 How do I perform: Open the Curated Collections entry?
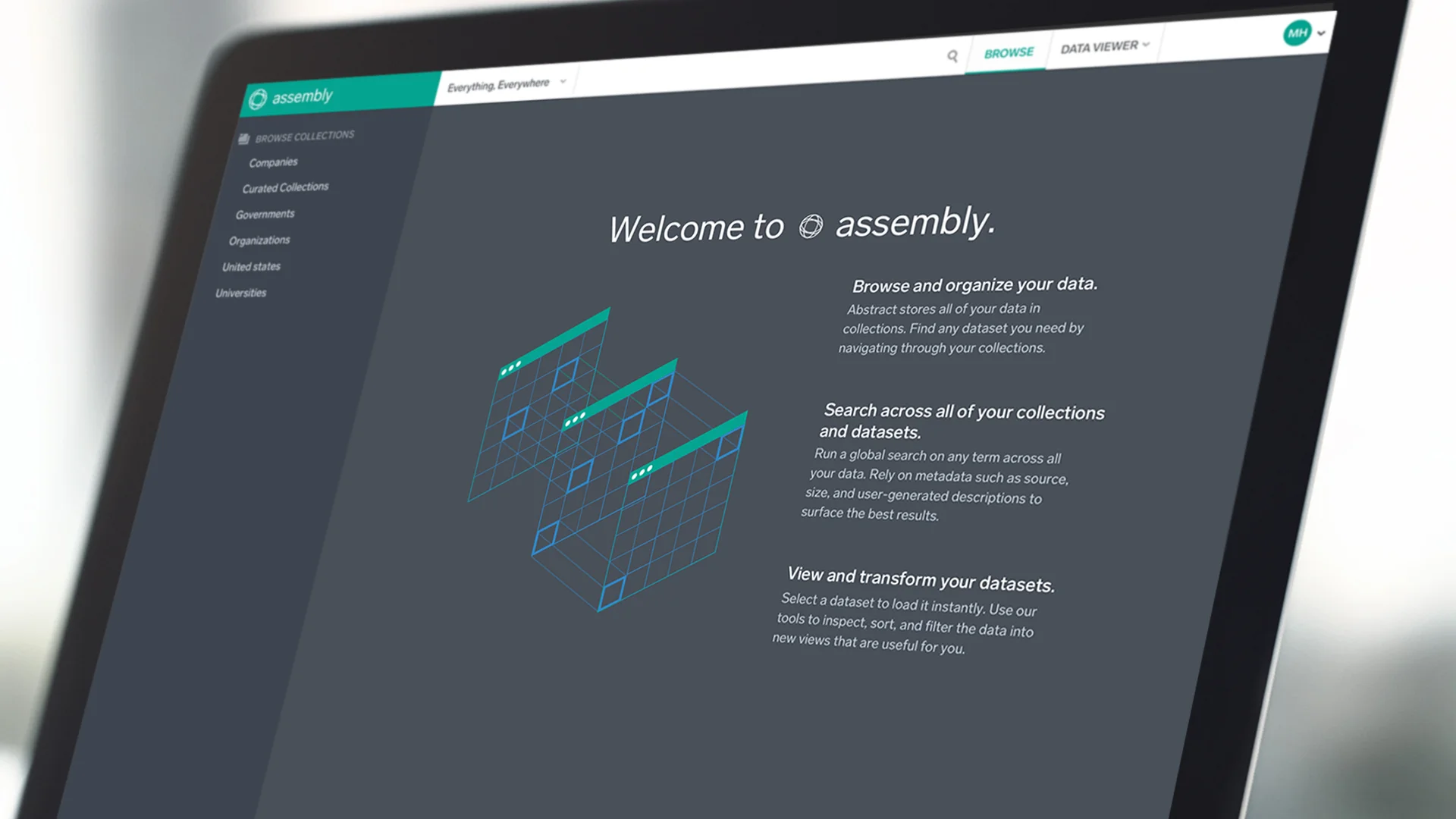[285, 187]
